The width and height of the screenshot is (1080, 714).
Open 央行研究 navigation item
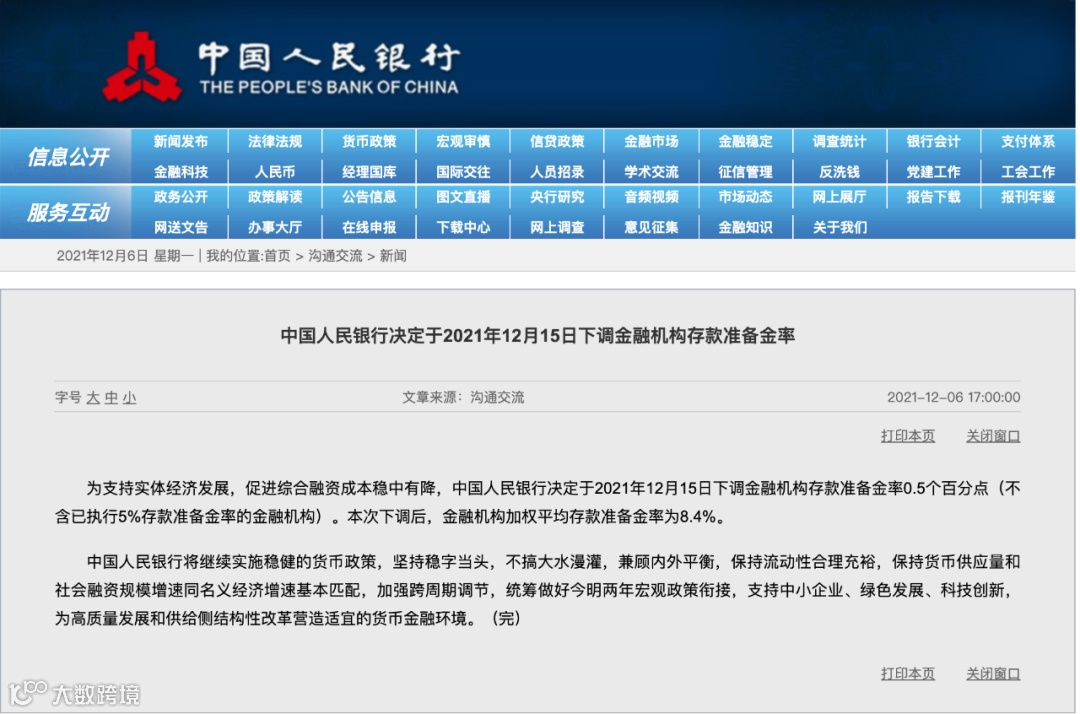[557, 197]
